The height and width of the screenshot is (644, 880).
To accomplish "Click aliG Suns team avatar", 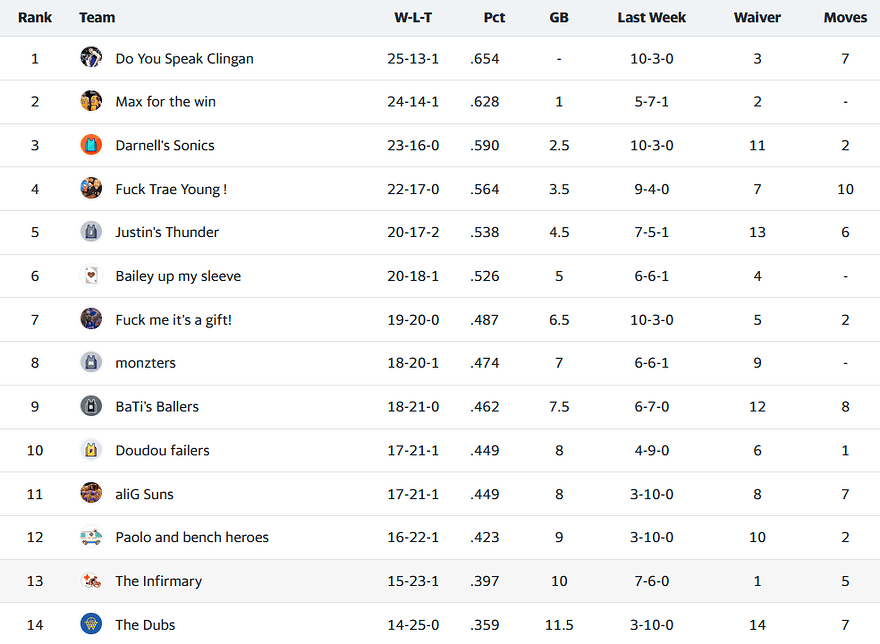I will tap(91, 494).
